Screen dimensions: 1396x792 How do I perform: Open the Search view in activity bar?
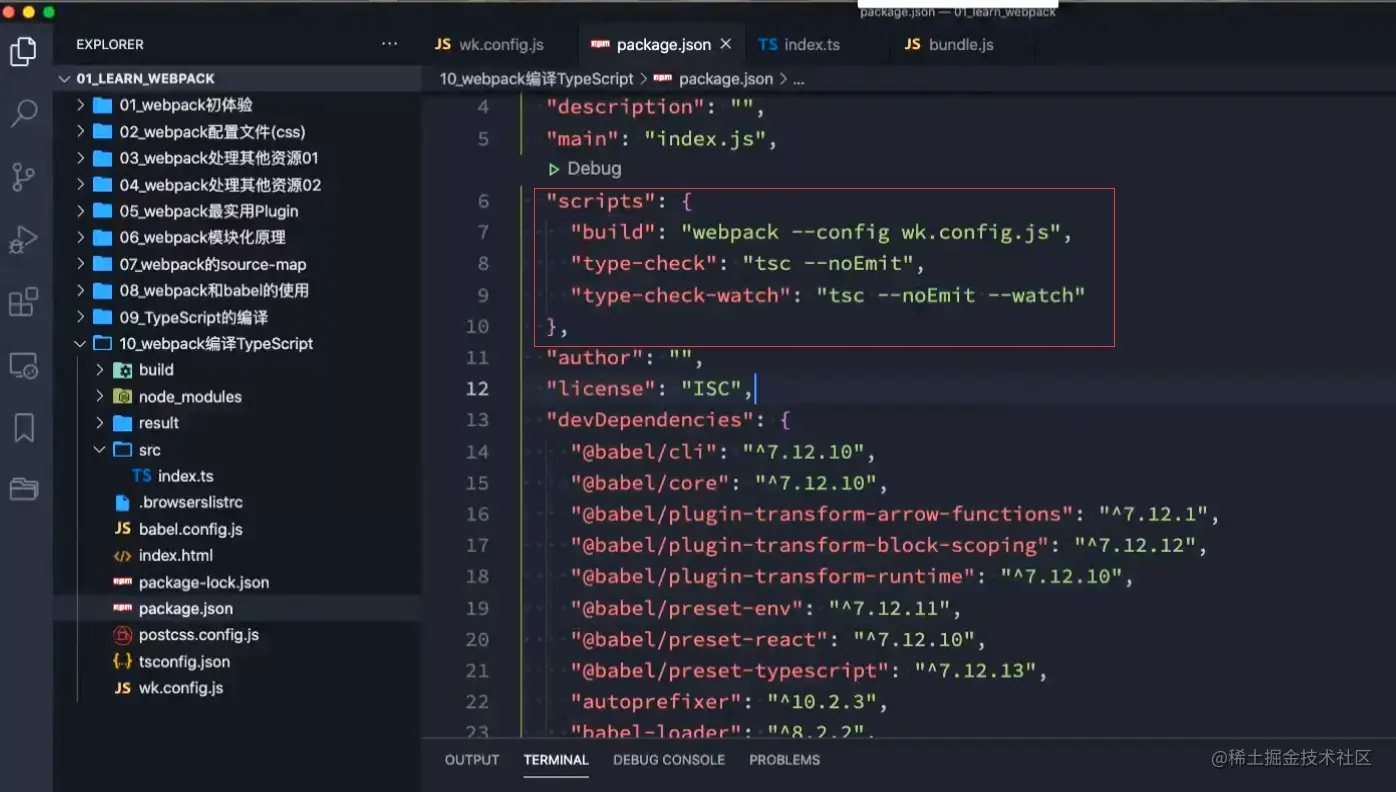24,113
